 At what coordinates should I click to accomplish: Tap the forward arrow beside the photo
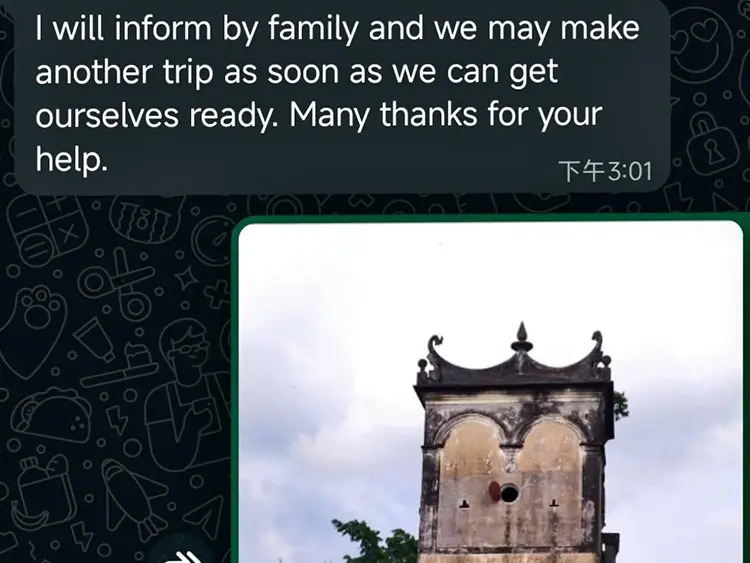[185, 556]
